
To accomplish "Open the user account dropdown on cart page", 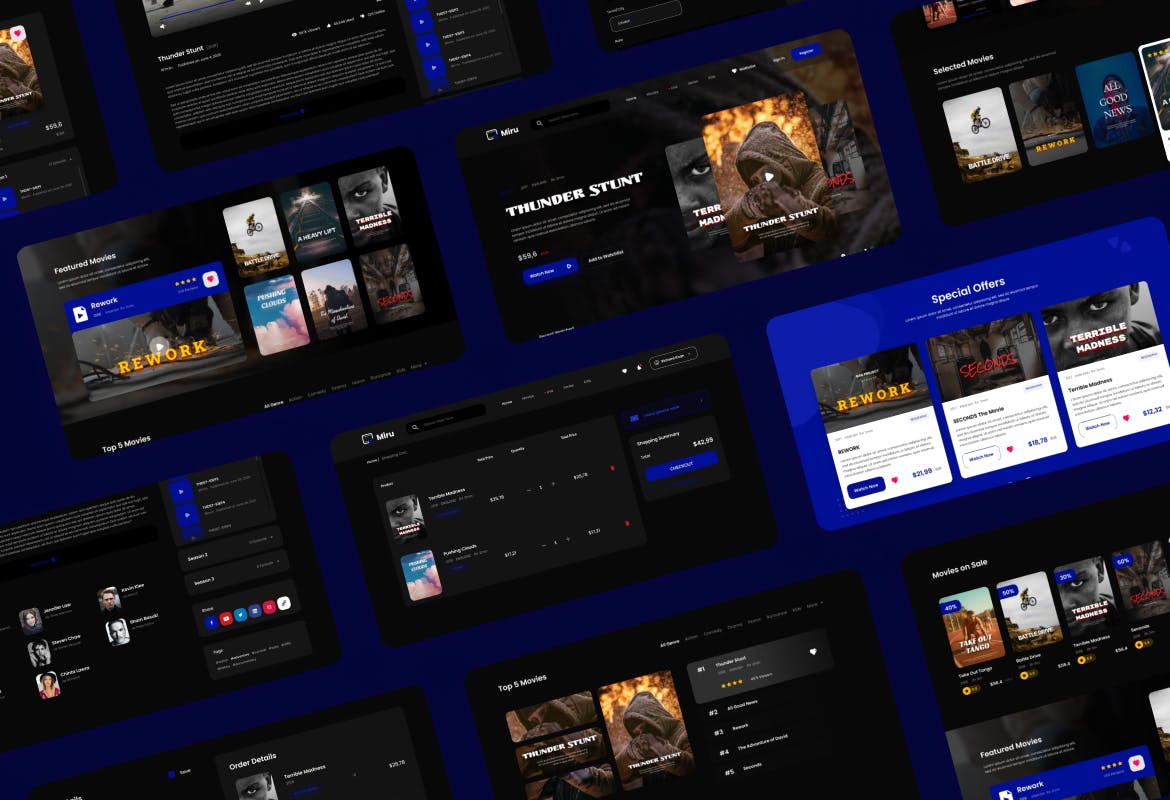I will click(x=675, y=357).
